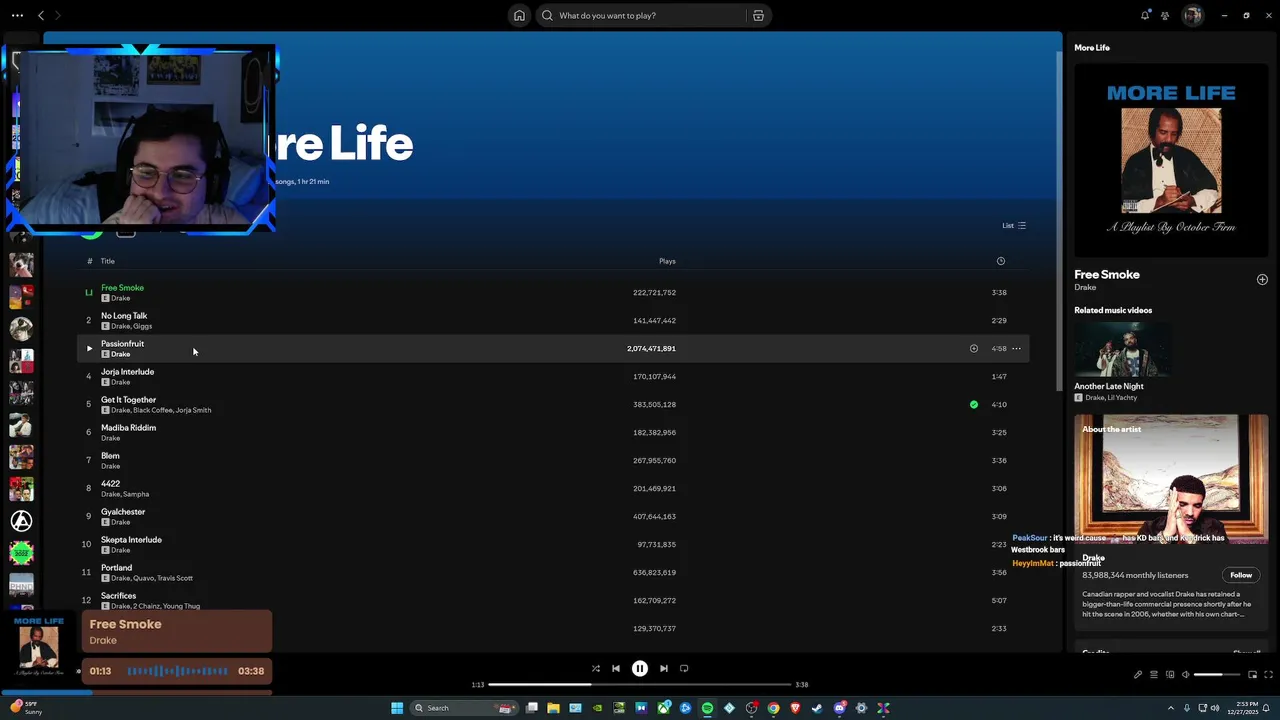This screenshot has width=1280, height=720.
Task: Open the weather widget on the taskbar
Action: [26, 708]
